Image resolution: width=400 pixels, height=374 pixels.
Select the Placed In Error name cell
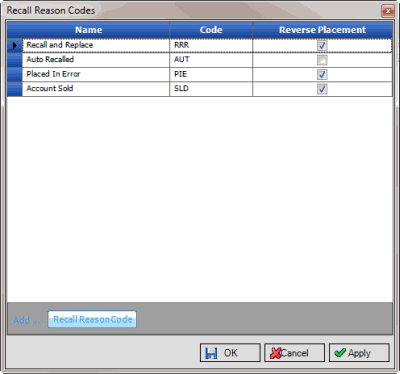[x=96, y=74]
